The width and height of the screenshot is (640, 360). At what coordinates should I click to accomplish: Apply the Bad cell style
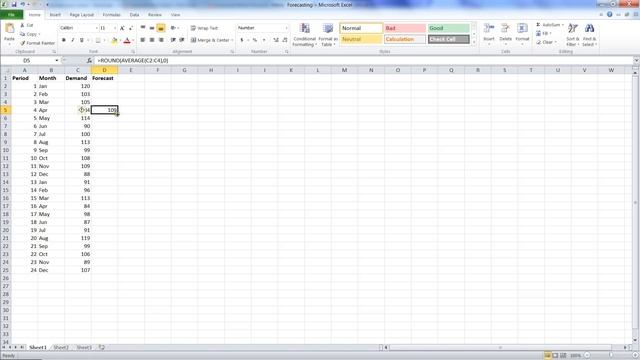pyautogui.click(x=404, y=28)
